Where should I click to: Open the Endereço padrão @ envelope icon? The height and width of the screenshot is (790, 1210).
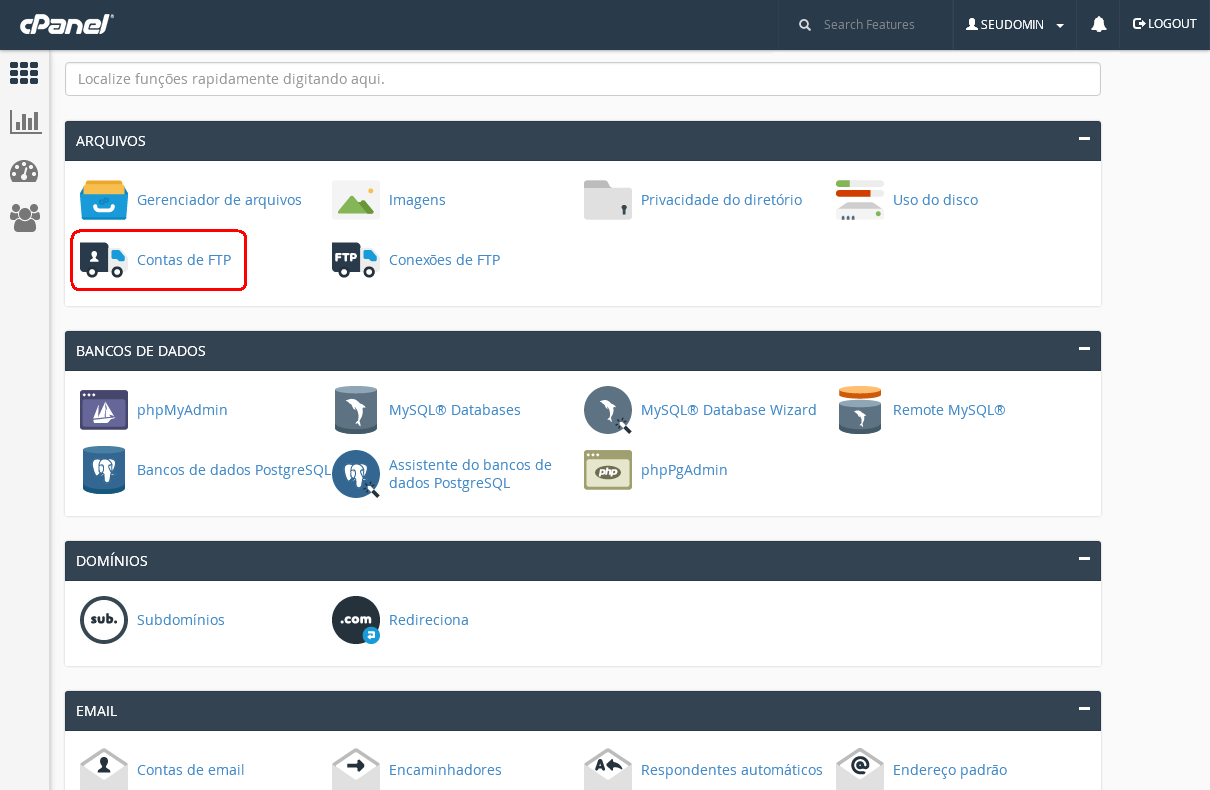click(x=860, y=769)
